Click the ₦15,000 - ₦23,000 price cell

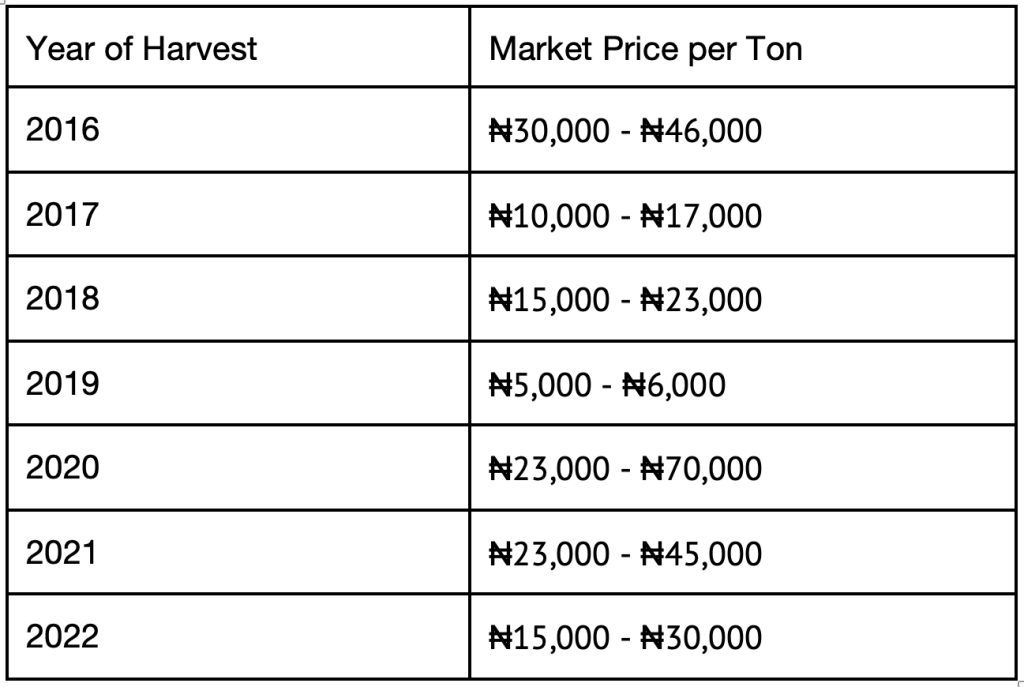tap(743, 298)
